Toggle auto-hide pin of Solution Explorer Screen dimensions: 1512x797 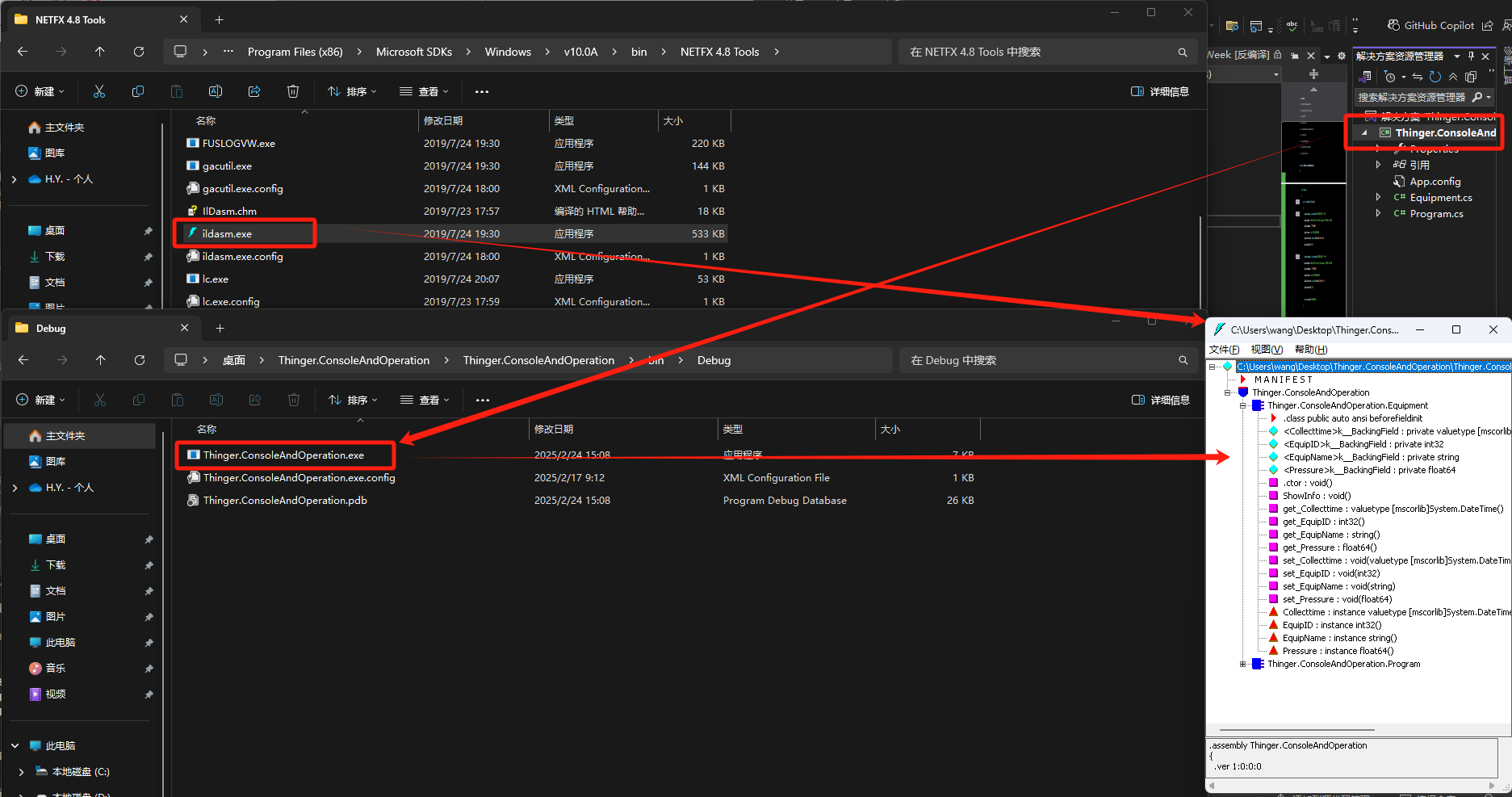click(1472, 56)
